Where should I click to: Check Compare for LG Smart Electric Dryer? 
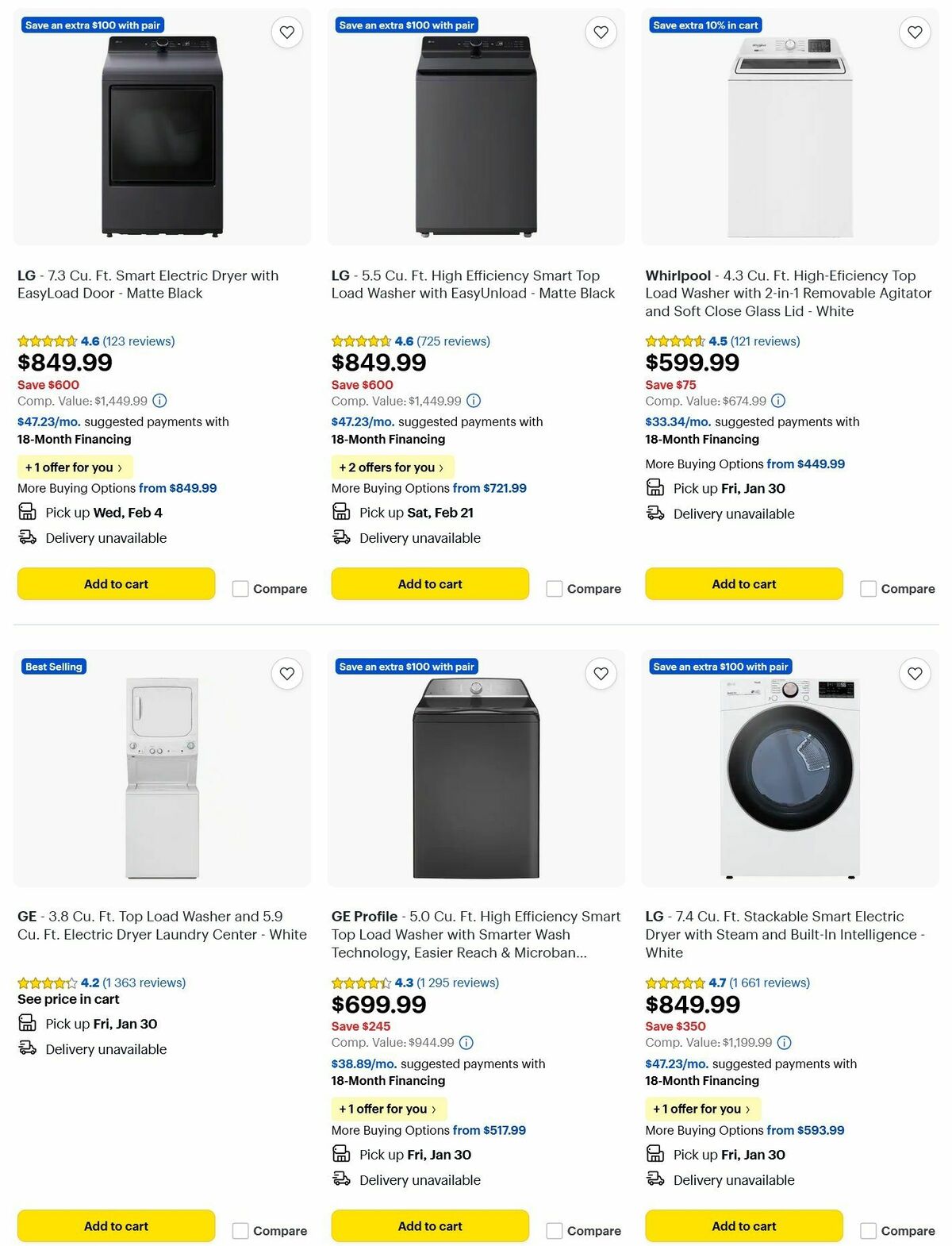coord(240,589)
